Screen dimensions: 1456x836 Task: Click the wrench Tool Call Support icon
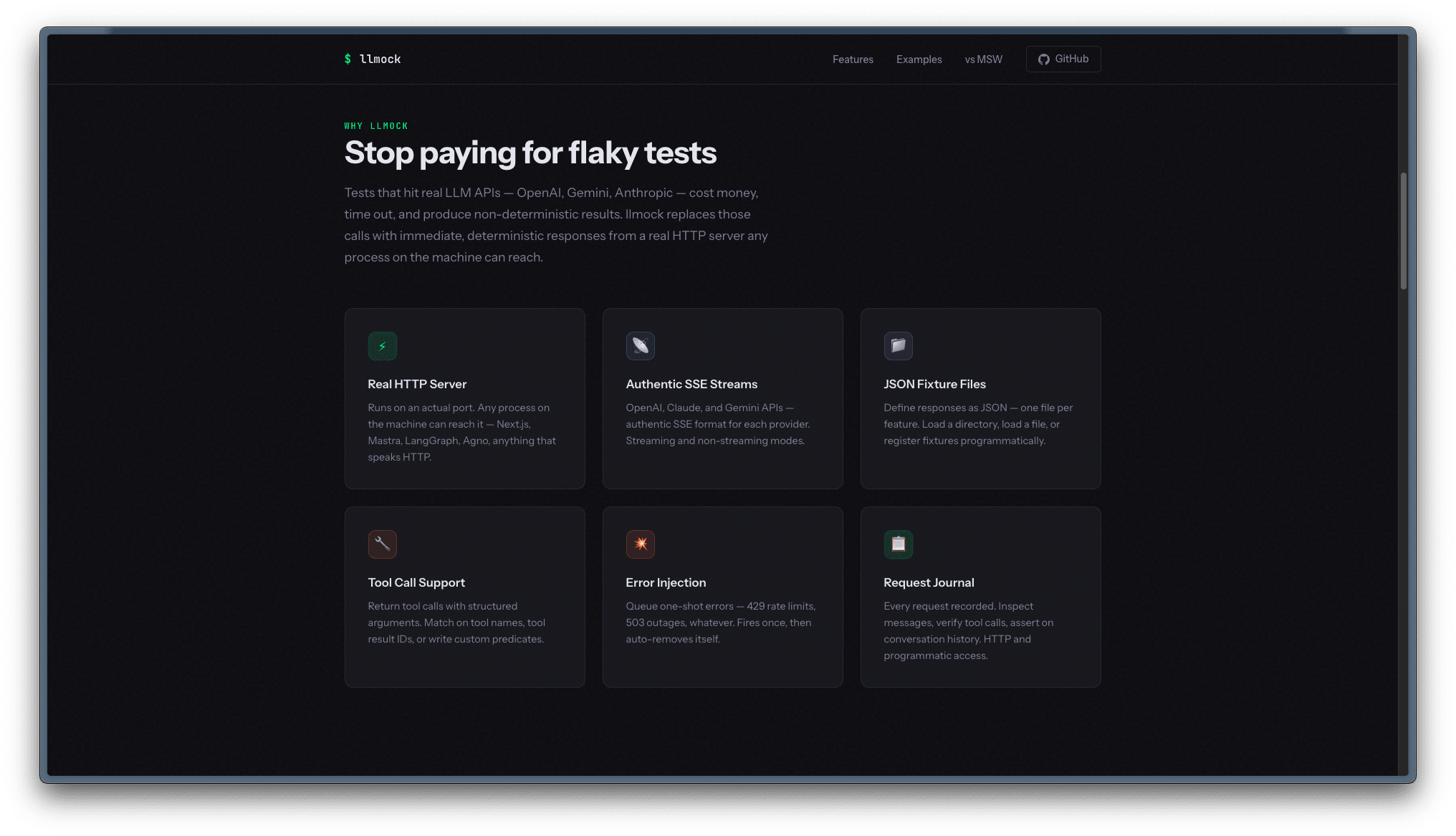click(x=382, y=544)
